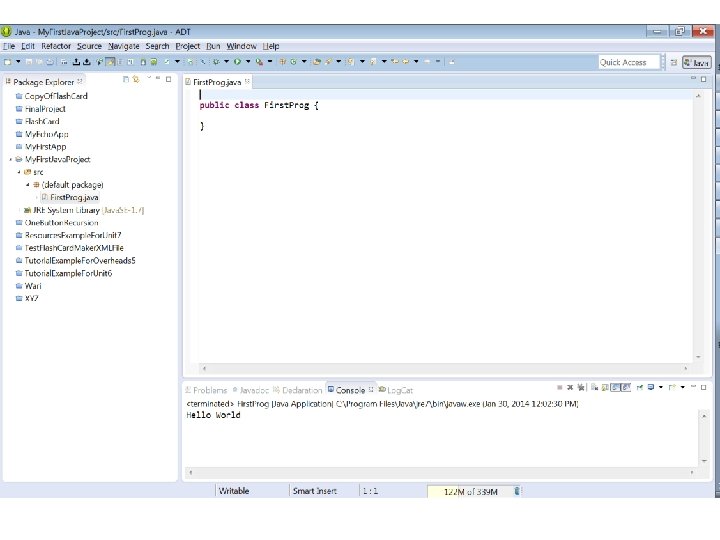The image size is (720, 540).
Task: Toggle Show Console When Standard Error Changes
Action: tap(625, 388)
